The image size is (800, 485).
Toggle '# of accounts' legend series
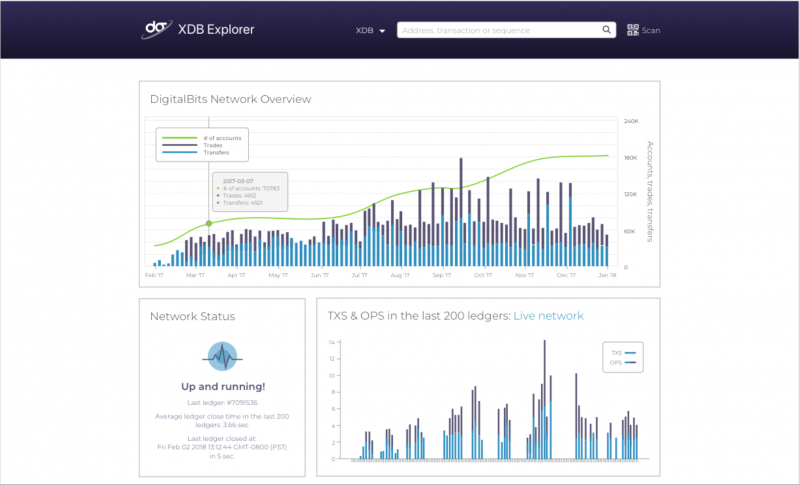pos(202,138)
